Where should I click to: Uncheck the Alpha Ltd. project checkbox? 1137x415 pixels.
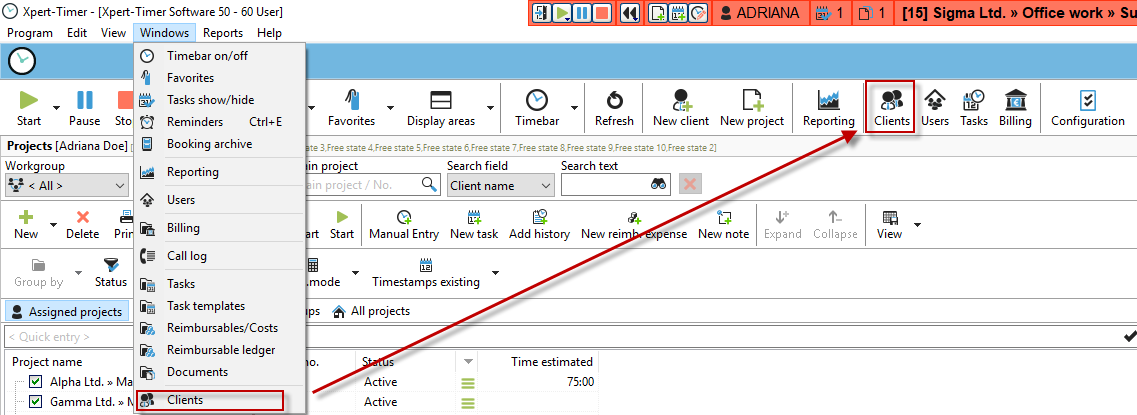tap(36, 382)
